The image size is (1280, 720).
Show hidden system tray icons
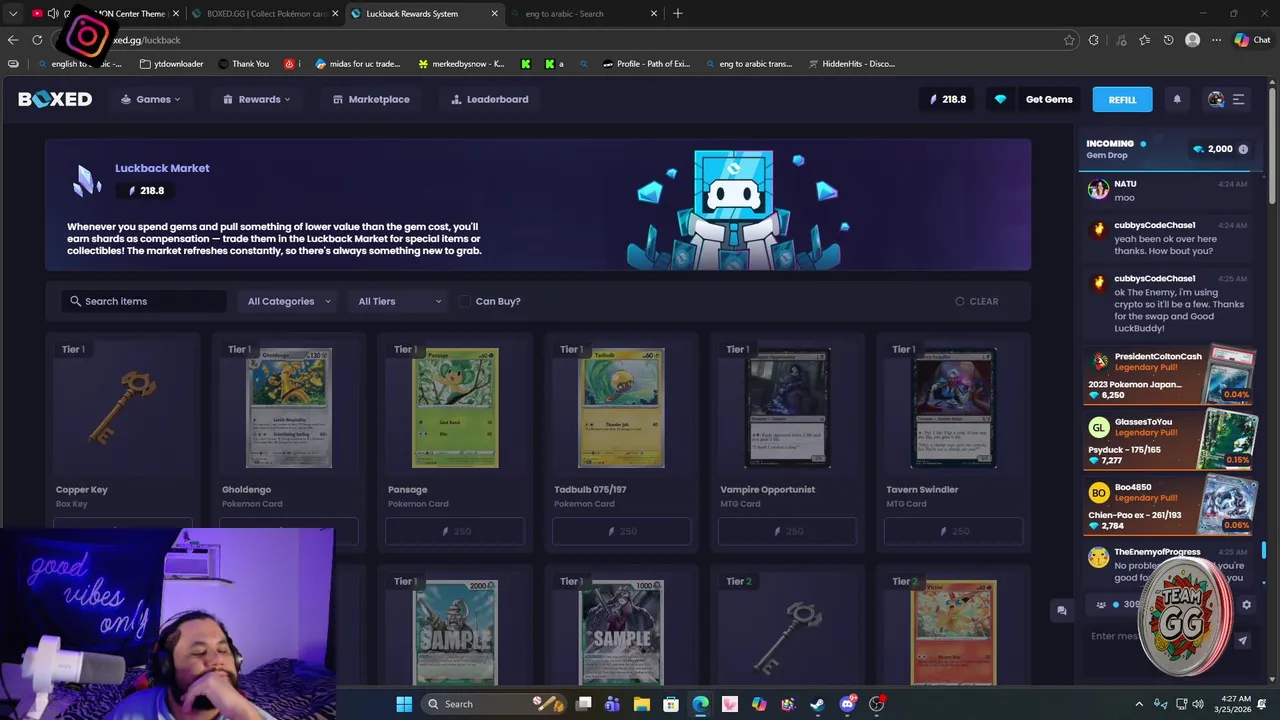[1138, 704]
